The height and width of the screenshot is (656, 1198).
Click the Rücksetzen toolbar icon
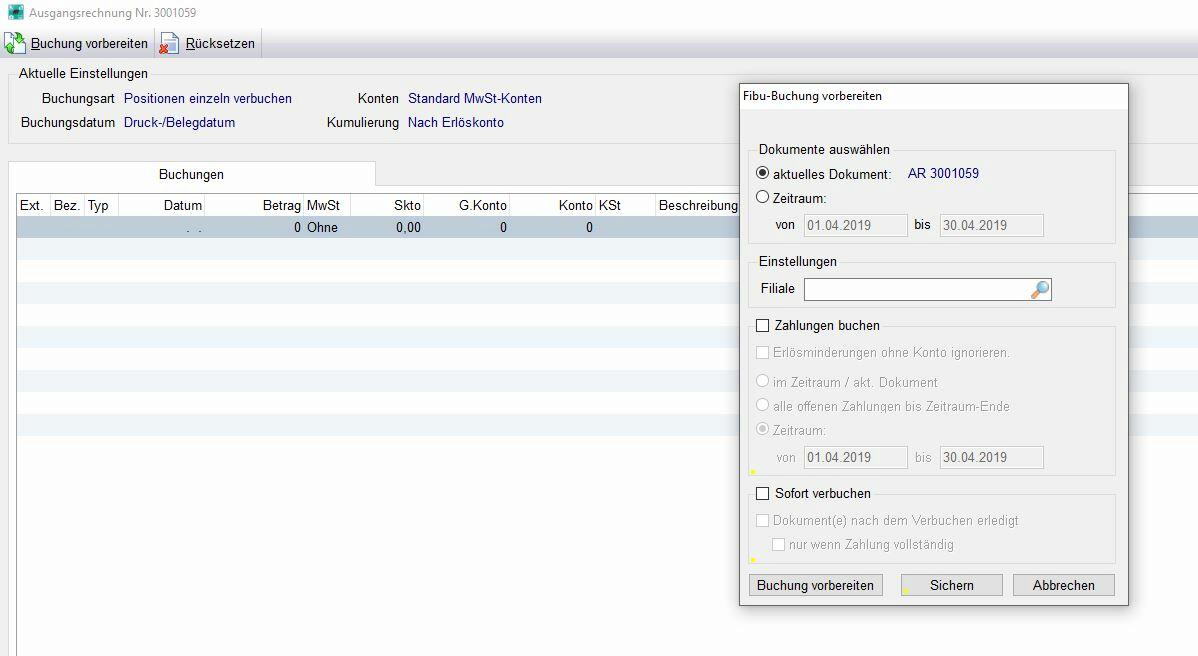pyautogui.click(x=170, y=44)
